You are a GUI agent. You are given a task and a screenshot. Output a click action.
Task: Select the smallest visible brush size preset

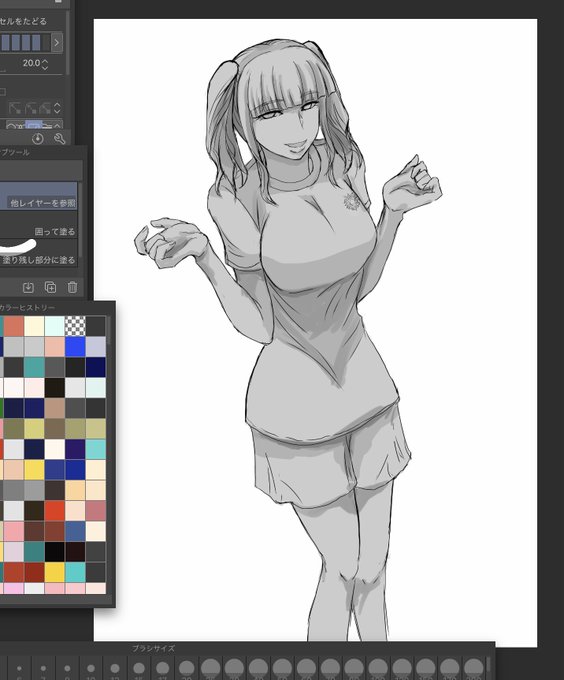(19, 668)
